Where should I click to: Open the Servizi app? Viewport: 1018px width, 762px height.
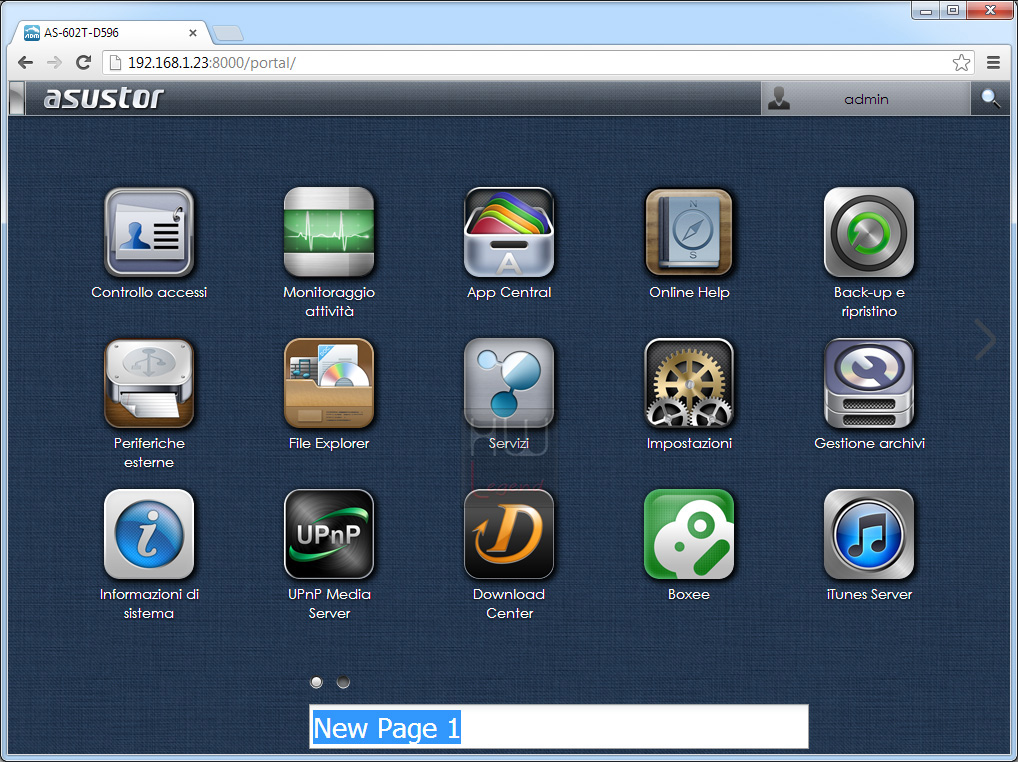(509, 383)
